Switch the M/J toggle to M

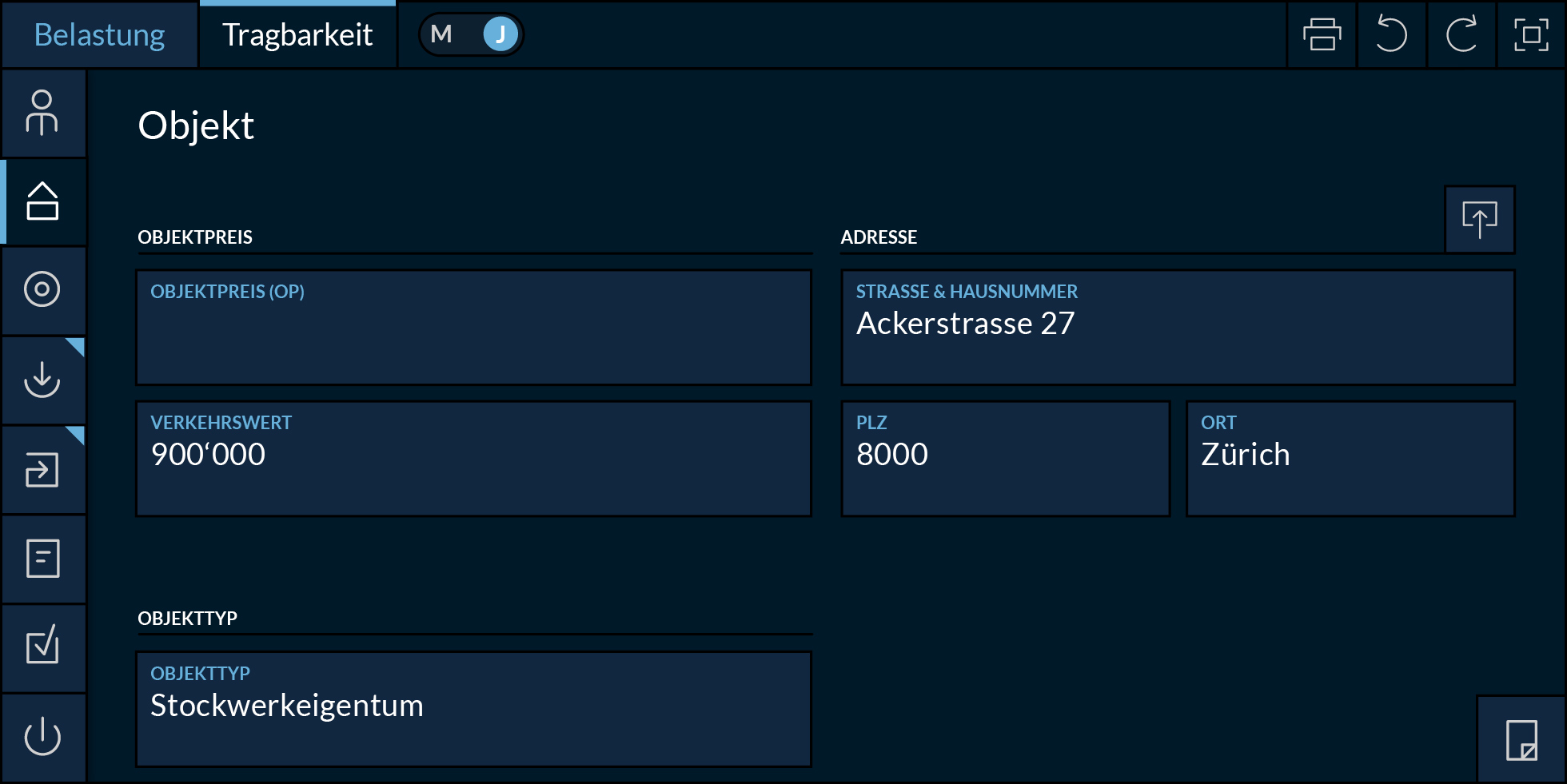click(441, 35)
